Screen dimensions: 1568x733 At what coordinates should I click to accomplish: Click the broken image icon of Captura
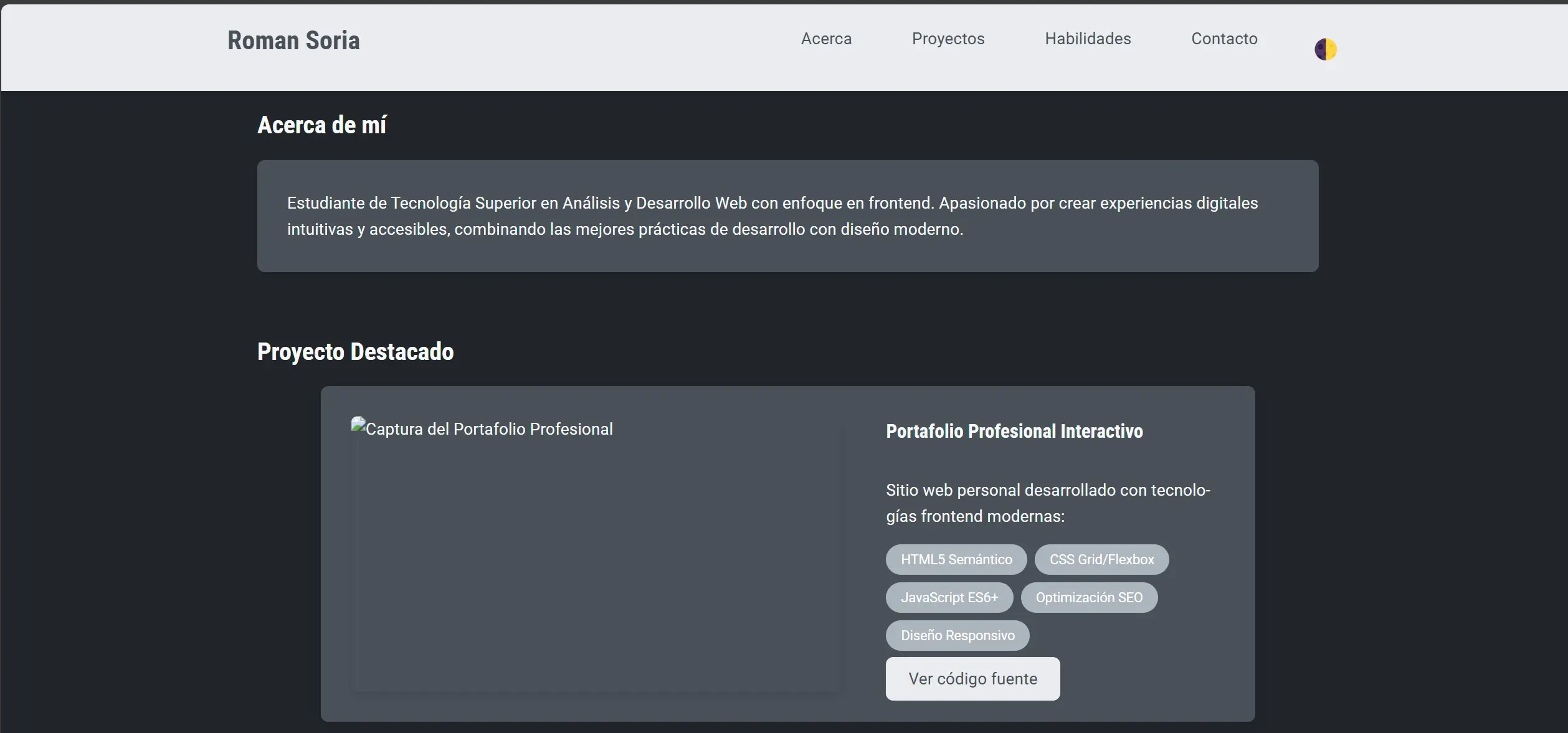(x=358, y=425)
